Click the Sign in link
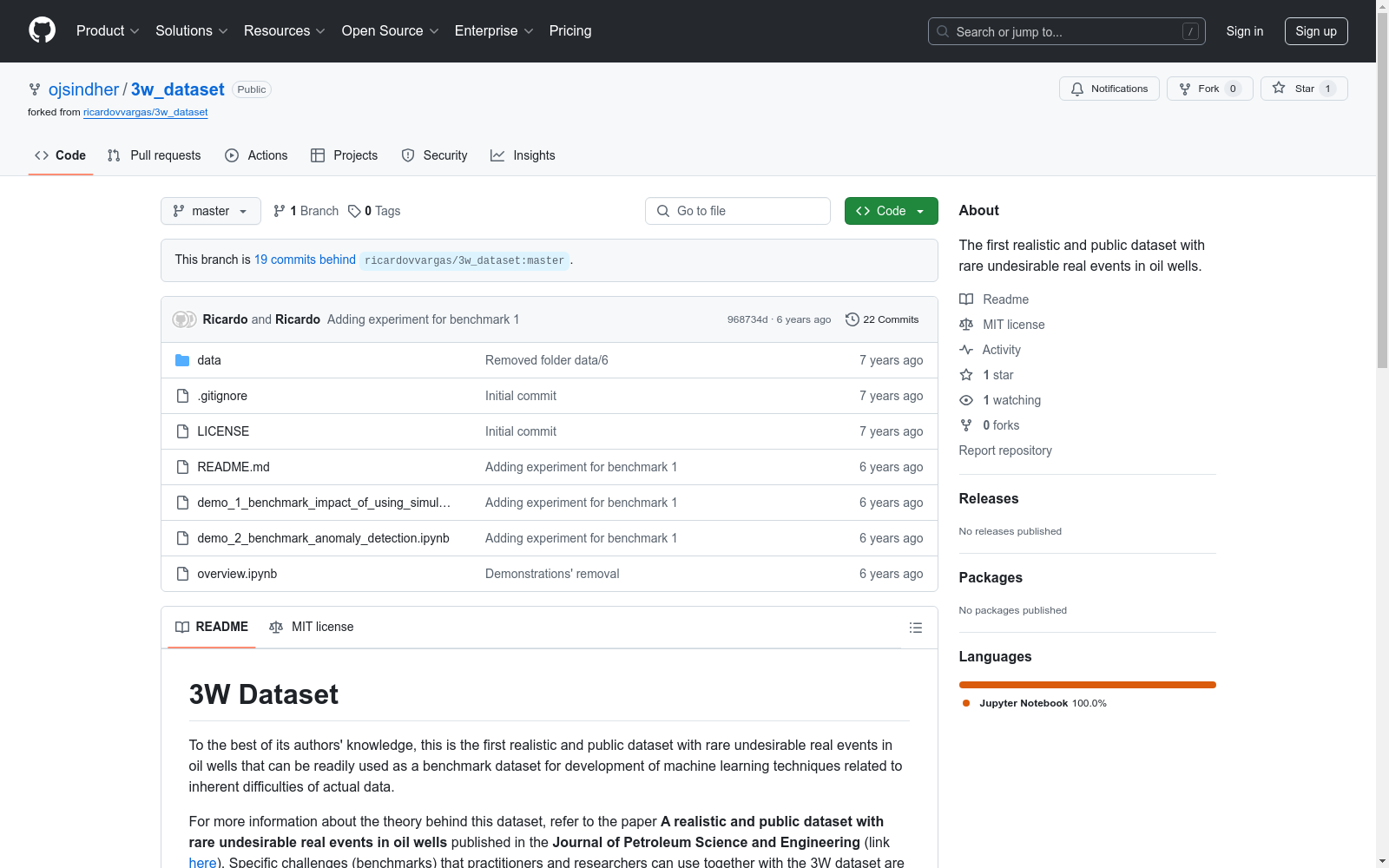The height and width of the screenshot is (868, 1389). click(1245, 31)
